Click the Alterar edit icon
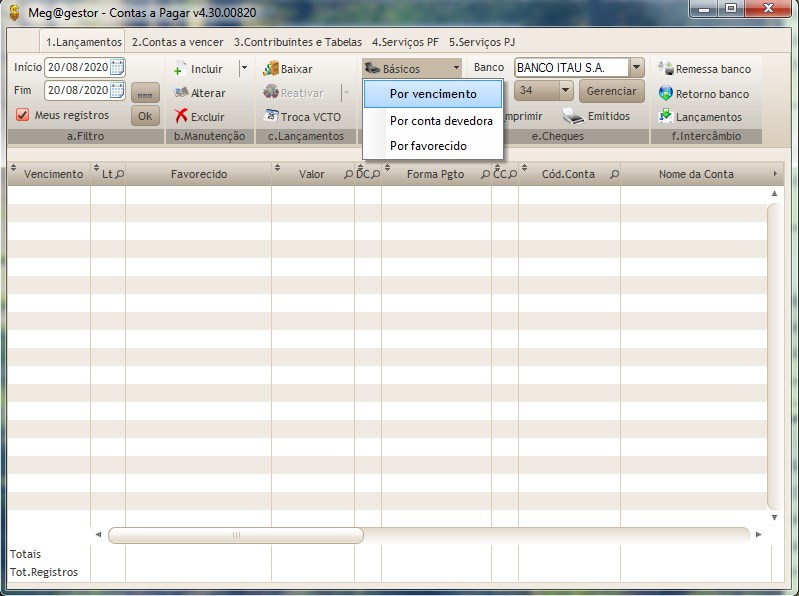Viewport: 799px width, 596px height. coord(181,92)
